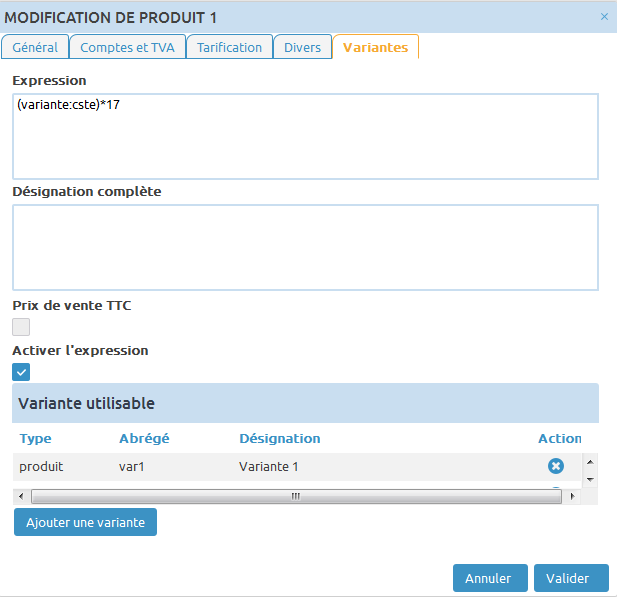This screenshot has width=617, height=597.
Task: Open the Général tab
Action: (35, 47)
